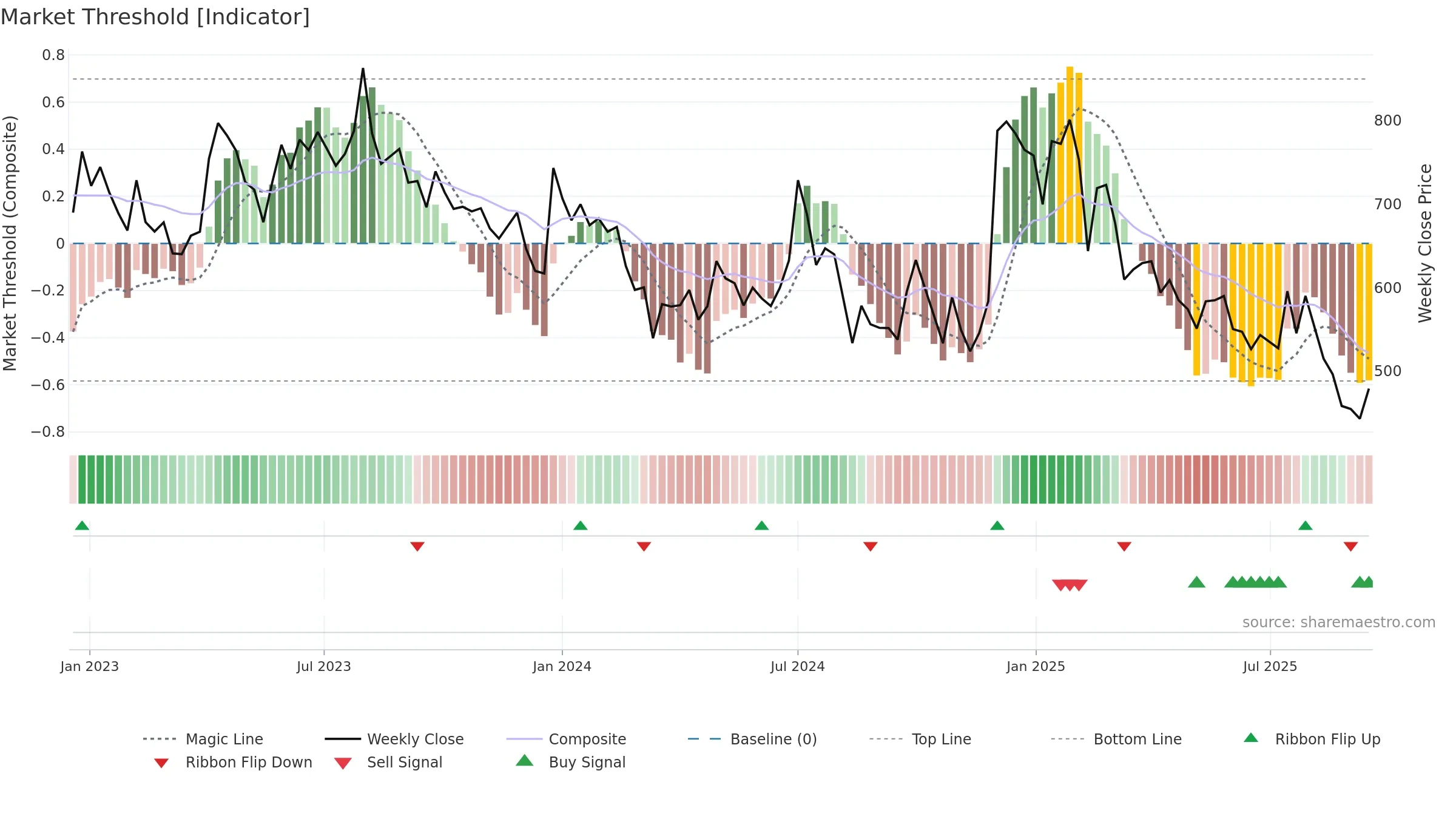Click the Ribbon Flip Up marker at Jan 2023

click(82, 525)
